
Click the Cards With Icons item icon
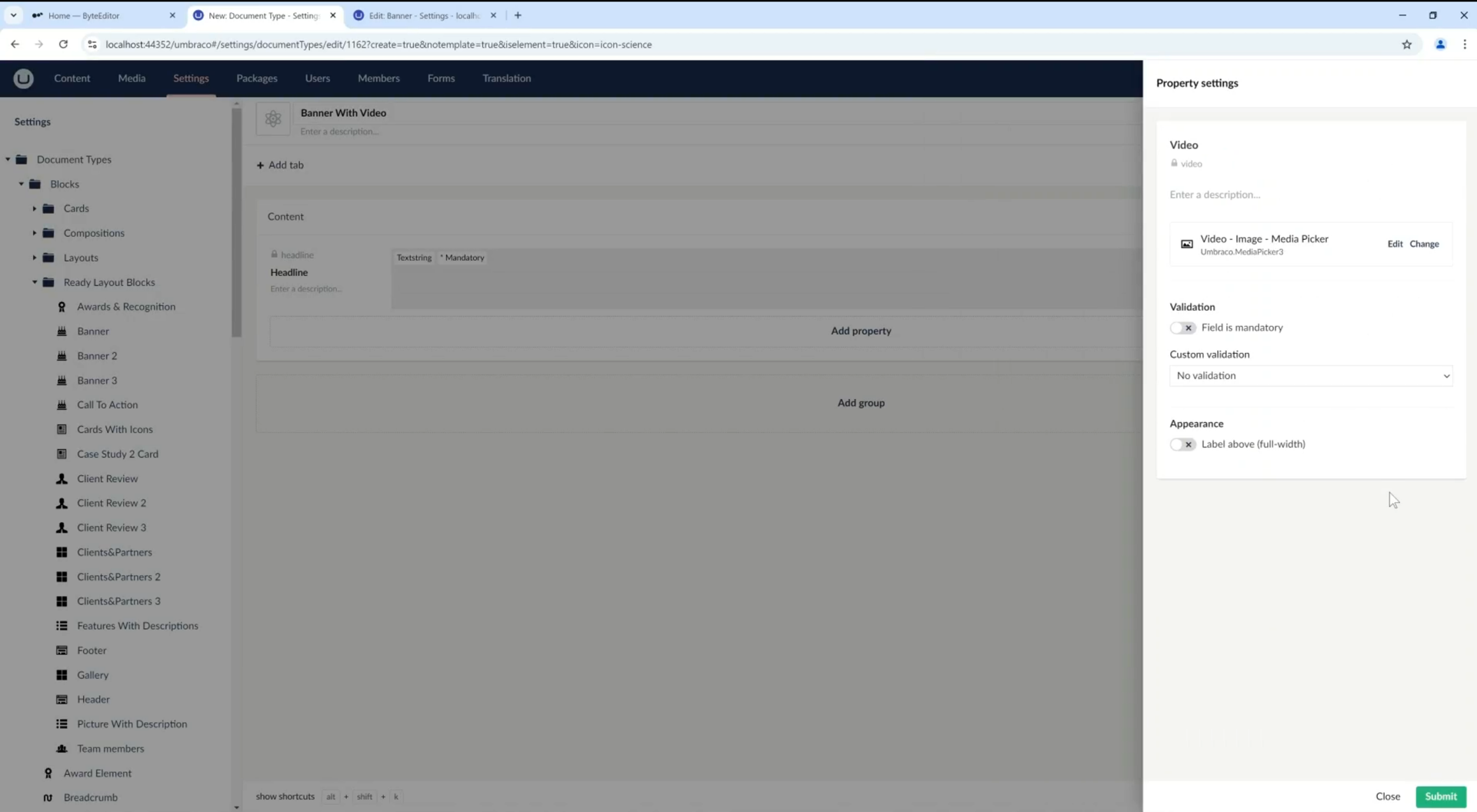point(62,430)
